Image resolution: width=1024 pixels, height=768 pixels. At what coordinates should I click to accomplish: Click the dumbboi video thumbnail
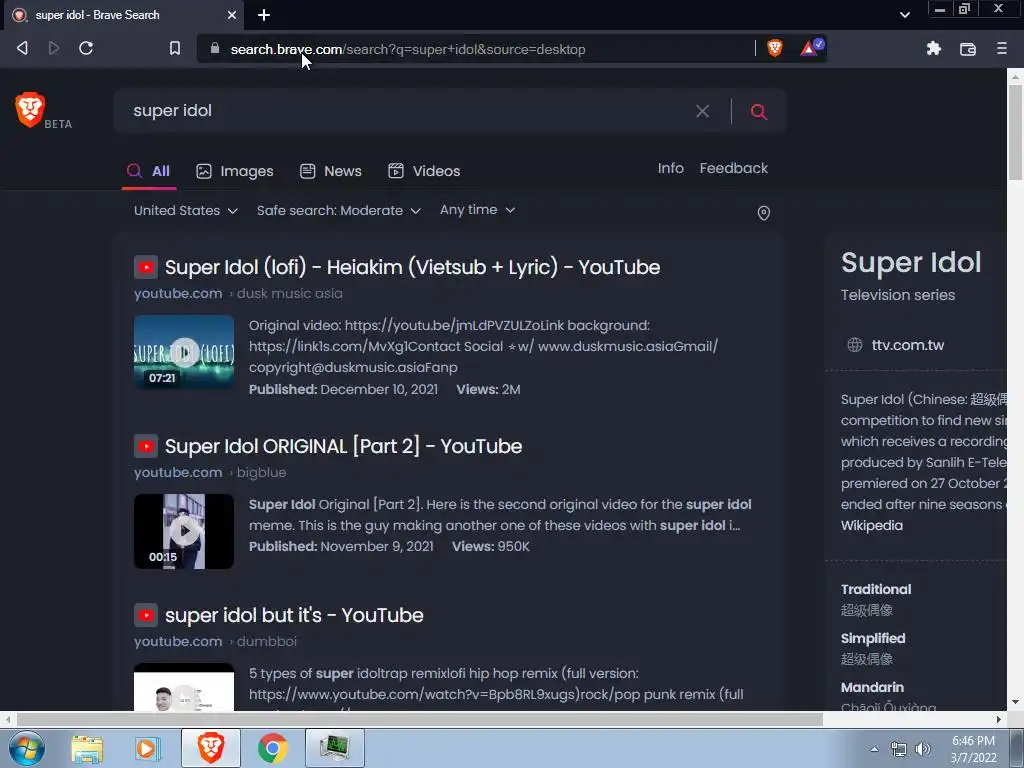pyautogui.click(x=184, y=687)
